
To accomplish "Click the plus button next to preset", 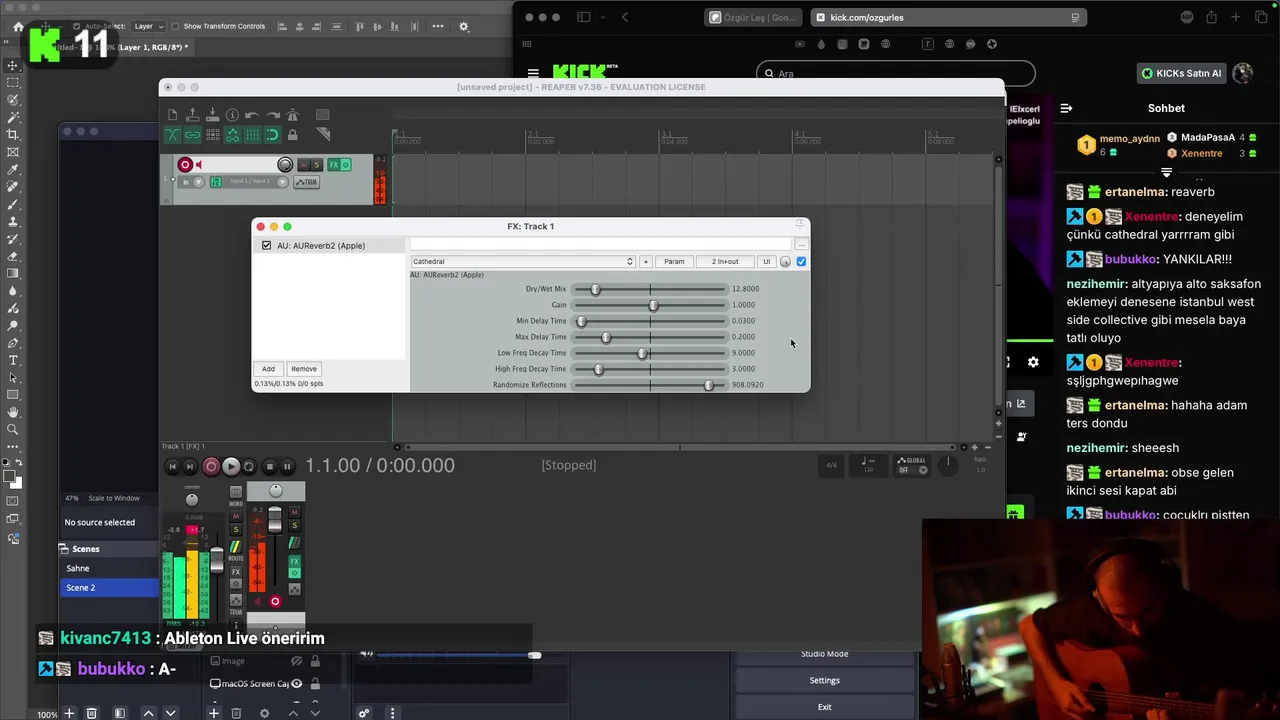I will coord(646,262).
